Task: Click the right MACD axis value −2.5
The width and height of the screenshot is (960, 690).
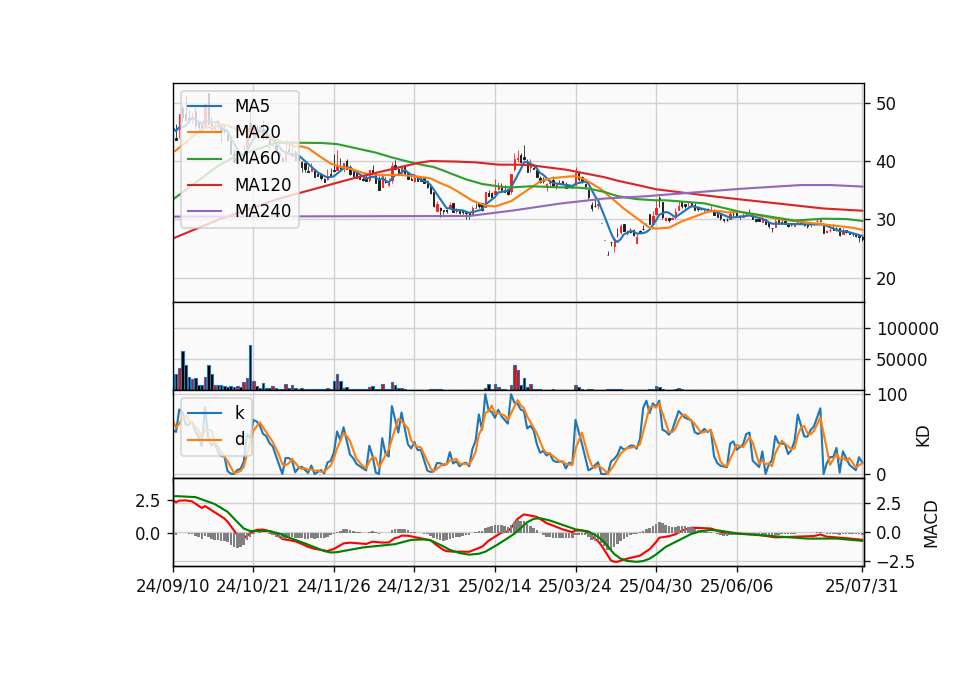Action: (896, 562)
